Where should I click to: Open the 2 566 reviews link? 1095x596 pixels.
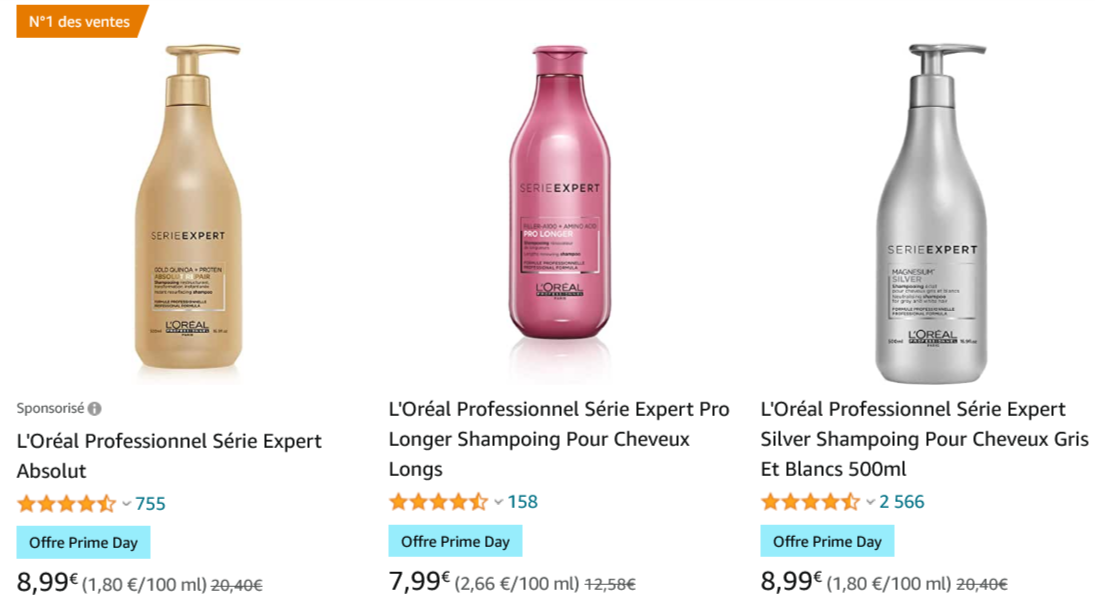901,503
